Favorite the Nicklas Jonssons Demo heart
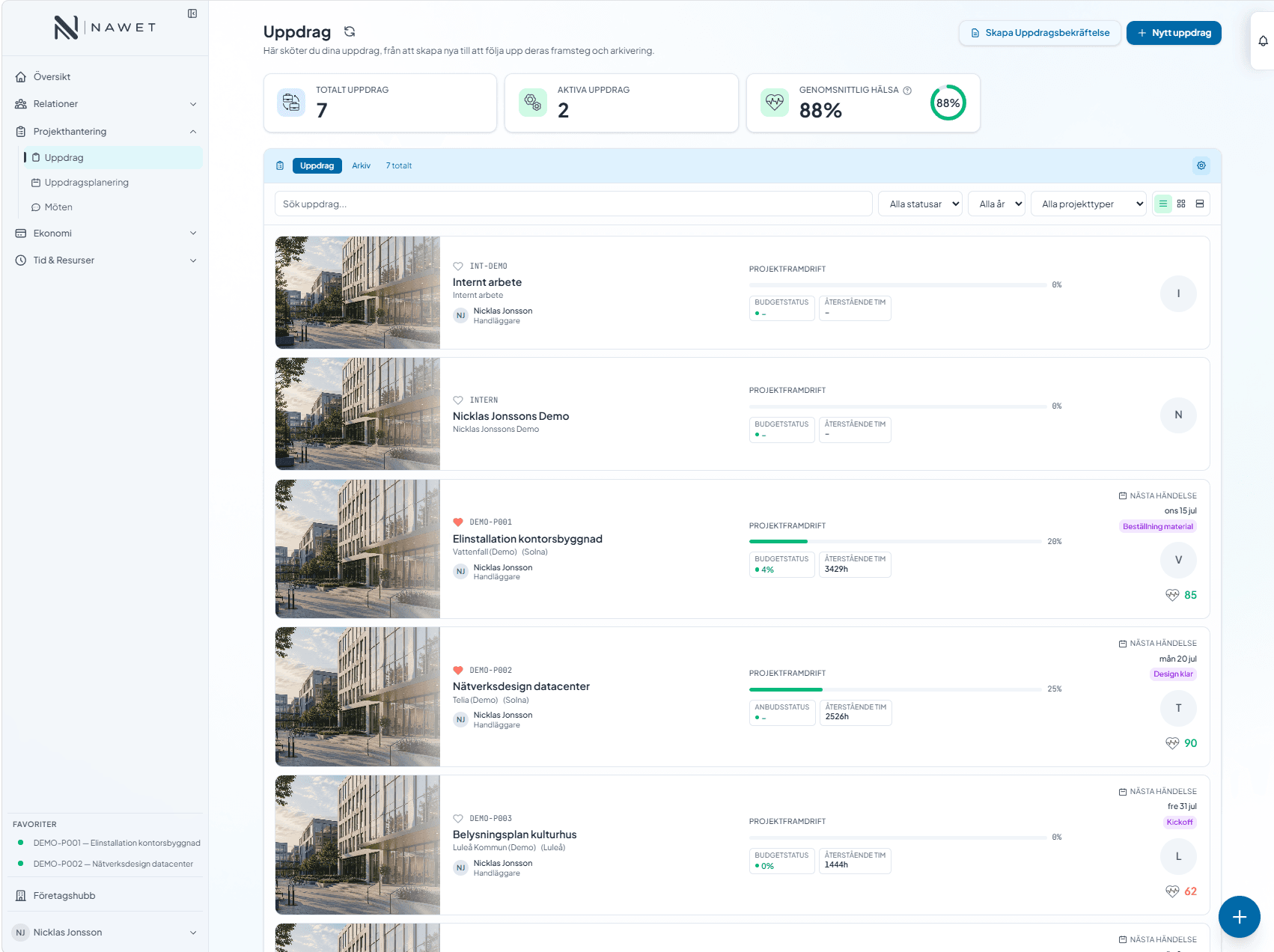 (458, 400)
